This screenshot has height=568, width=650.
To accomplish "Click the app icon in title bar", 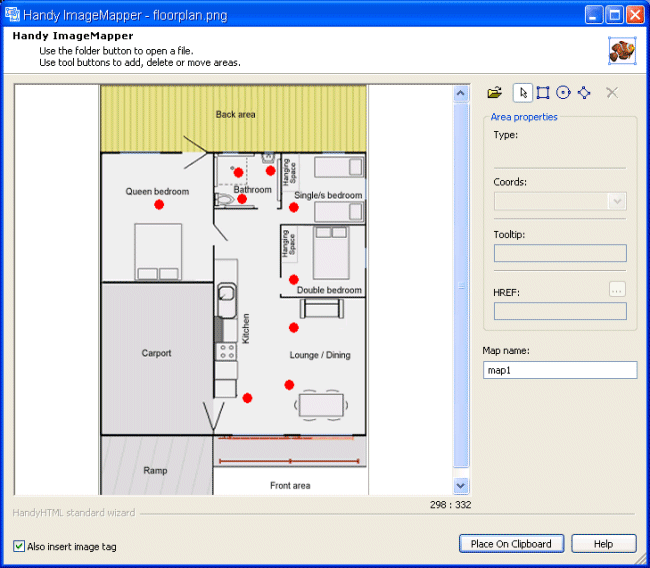I will pos(12,15).
